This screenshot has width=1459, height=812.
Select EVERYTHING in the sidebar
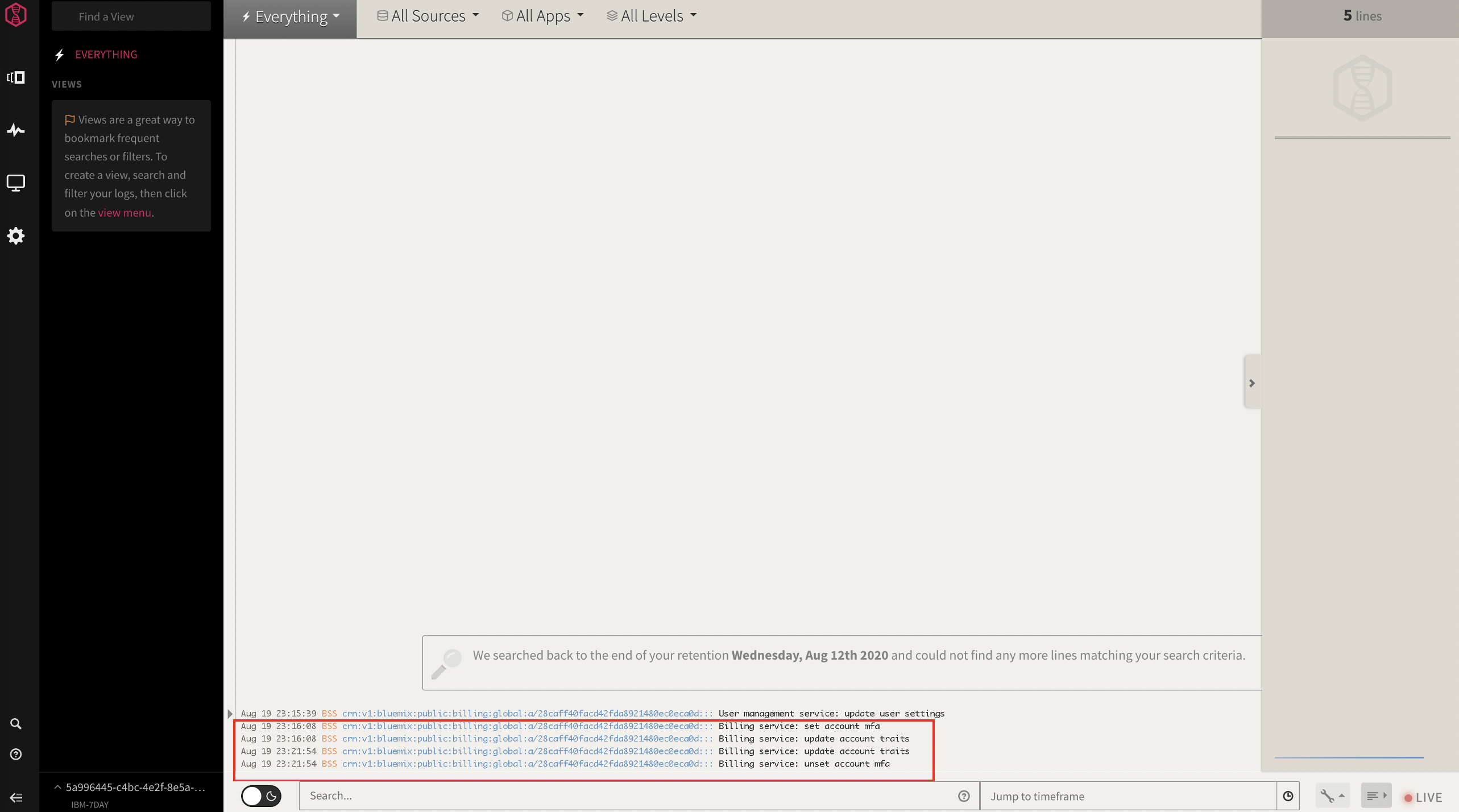(x=106, y=55)
